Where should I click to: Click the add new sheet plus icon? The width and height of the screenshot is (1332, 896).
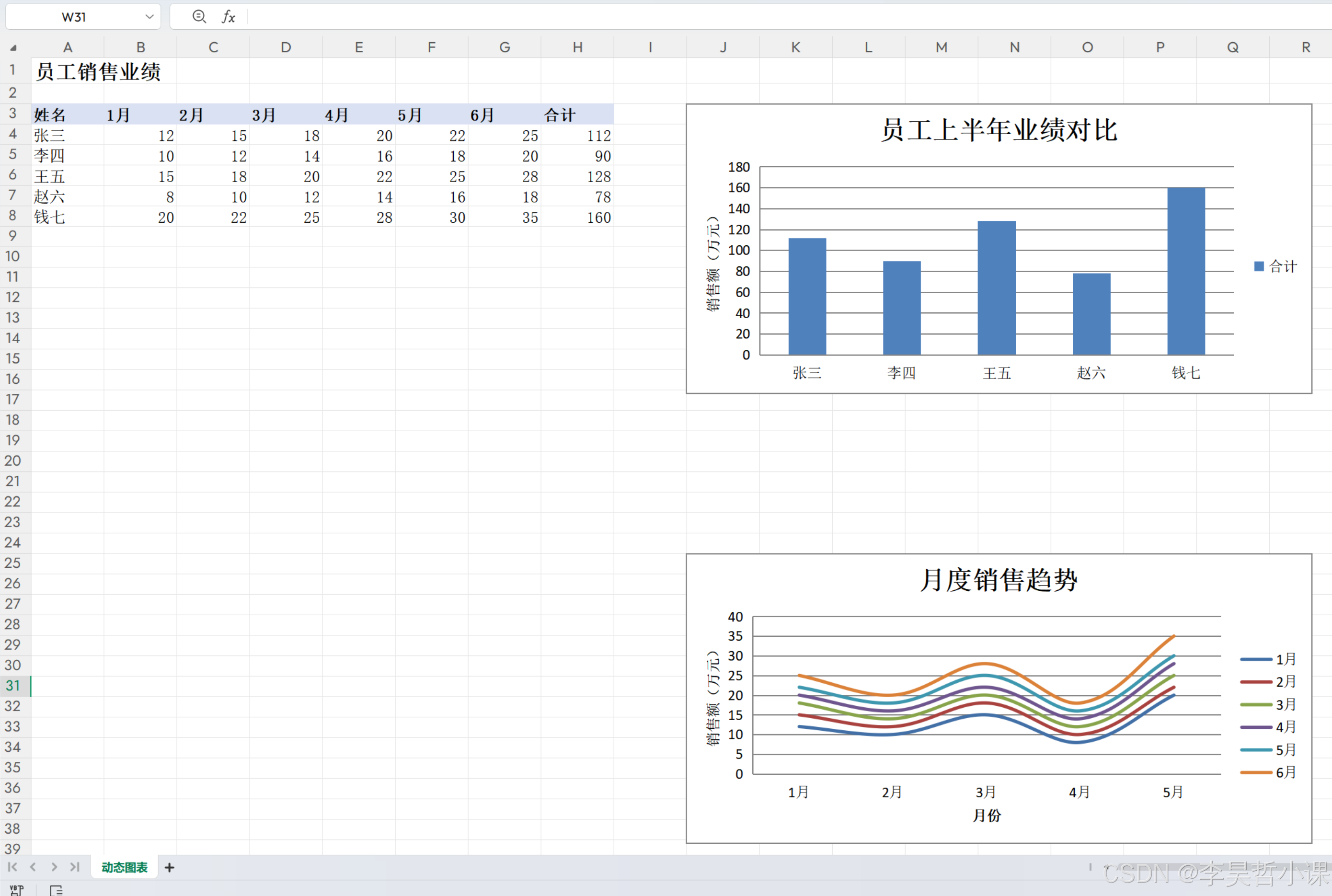(169, 867)
